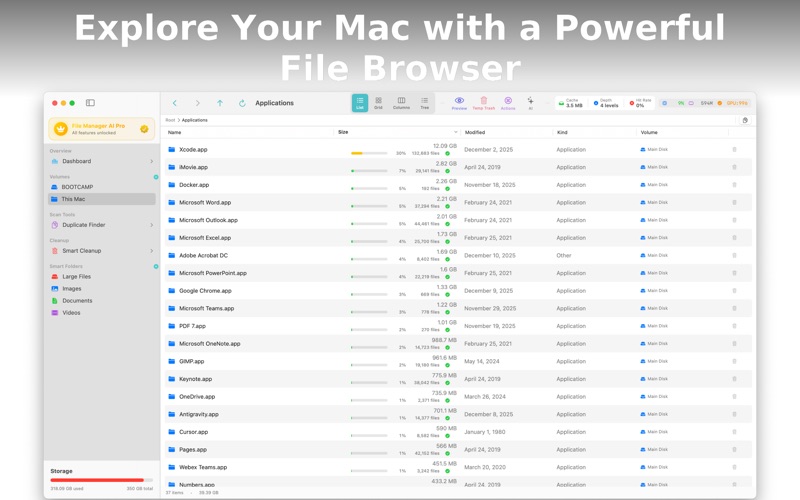Click the Microsoft Outlook.app folder icon
This screenshot has width=800, height=500.
172,220
